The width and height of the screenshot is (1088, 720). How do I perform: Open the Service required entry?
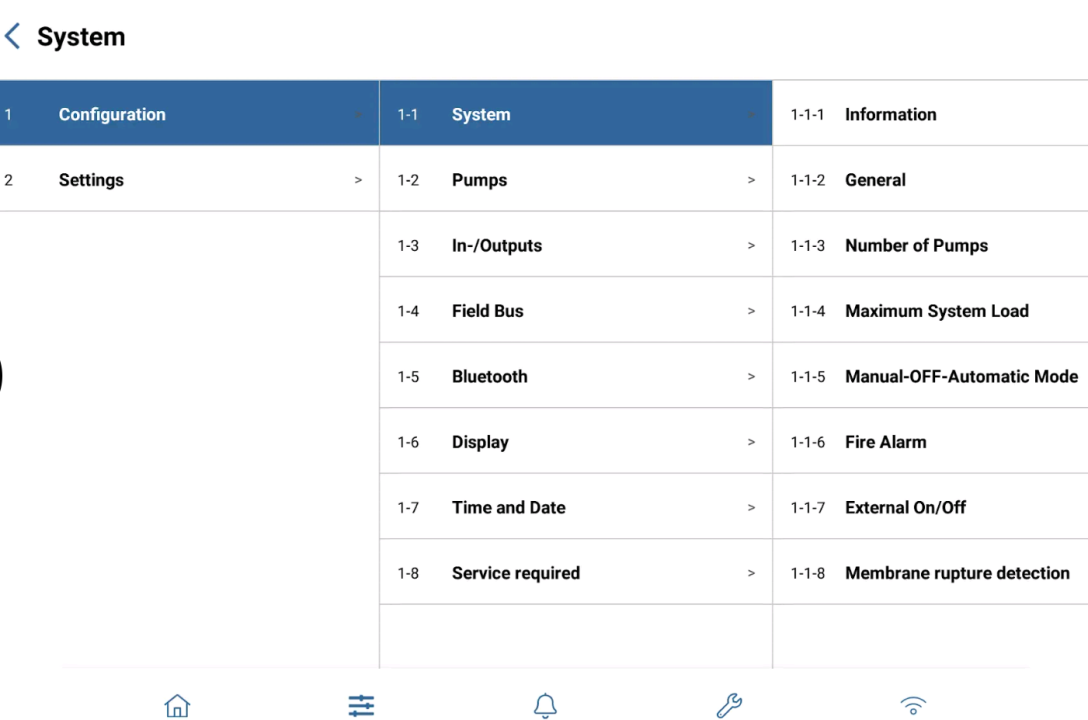point(576,572)
